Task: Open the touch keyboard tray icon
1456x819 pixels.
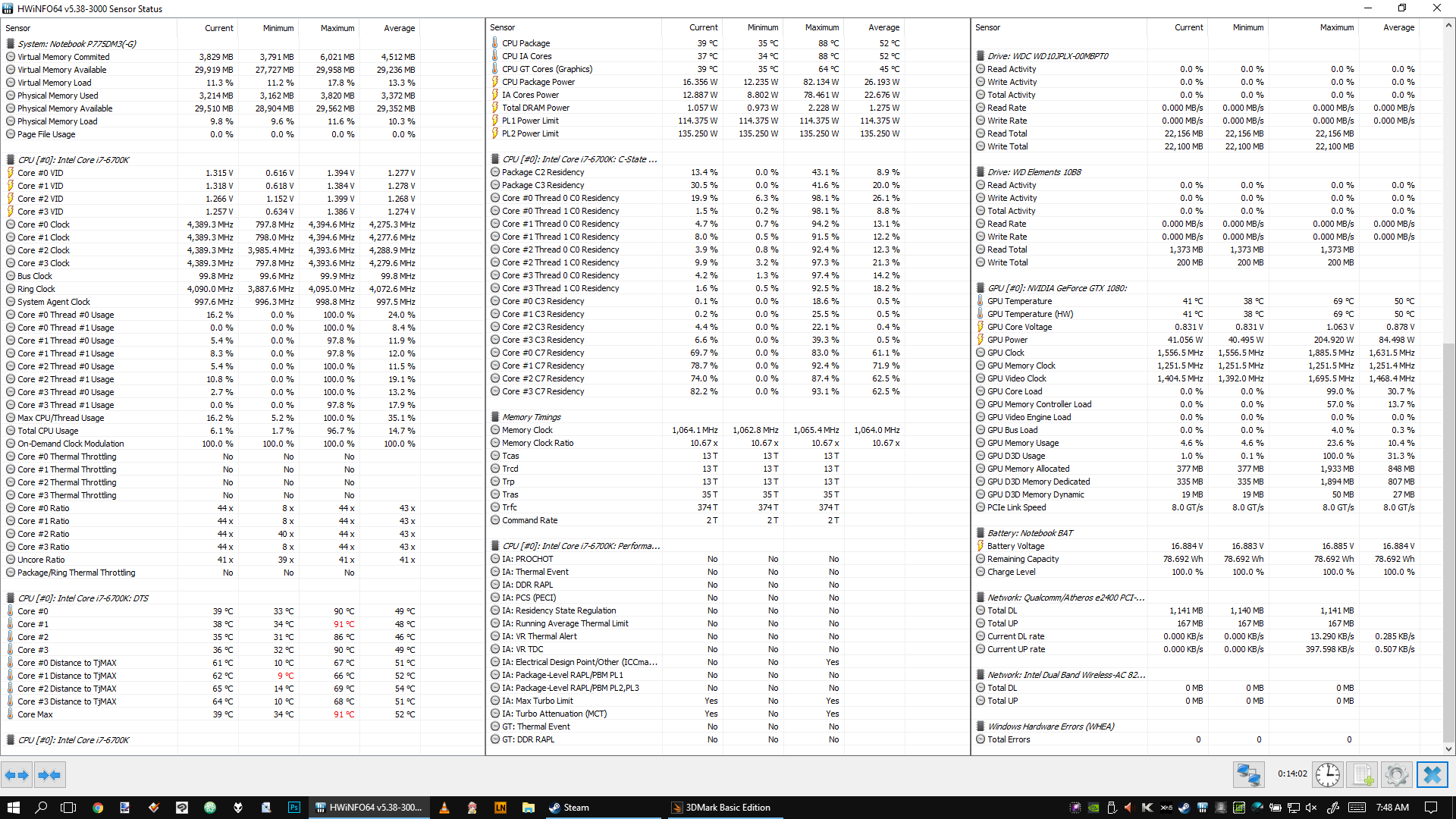Action: click(1357, 808)
